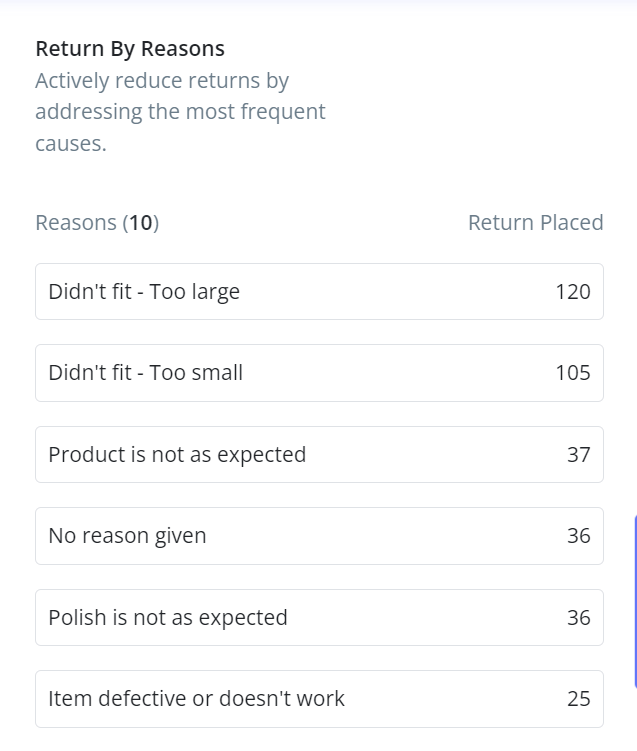Image resolution: width=637 pixels, height=751 pixels.
Task: Click the 105 return count value
Action: [x=573, y=373]
